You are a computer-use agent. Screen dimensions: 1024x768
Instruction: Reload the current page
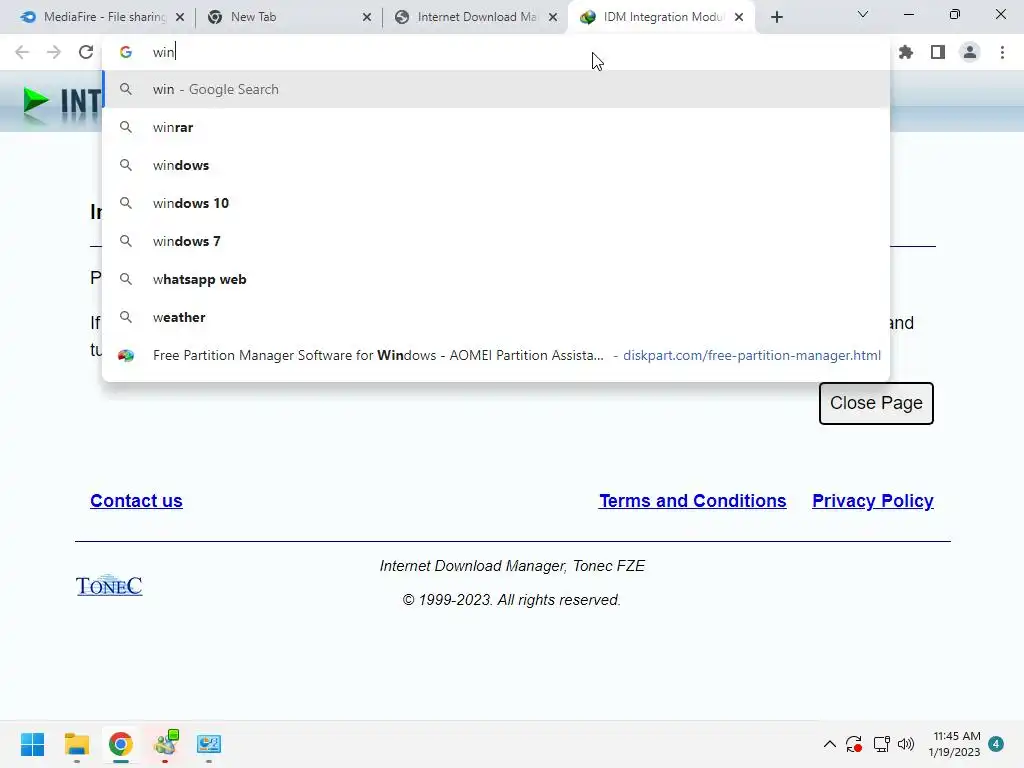click(86, 52)
